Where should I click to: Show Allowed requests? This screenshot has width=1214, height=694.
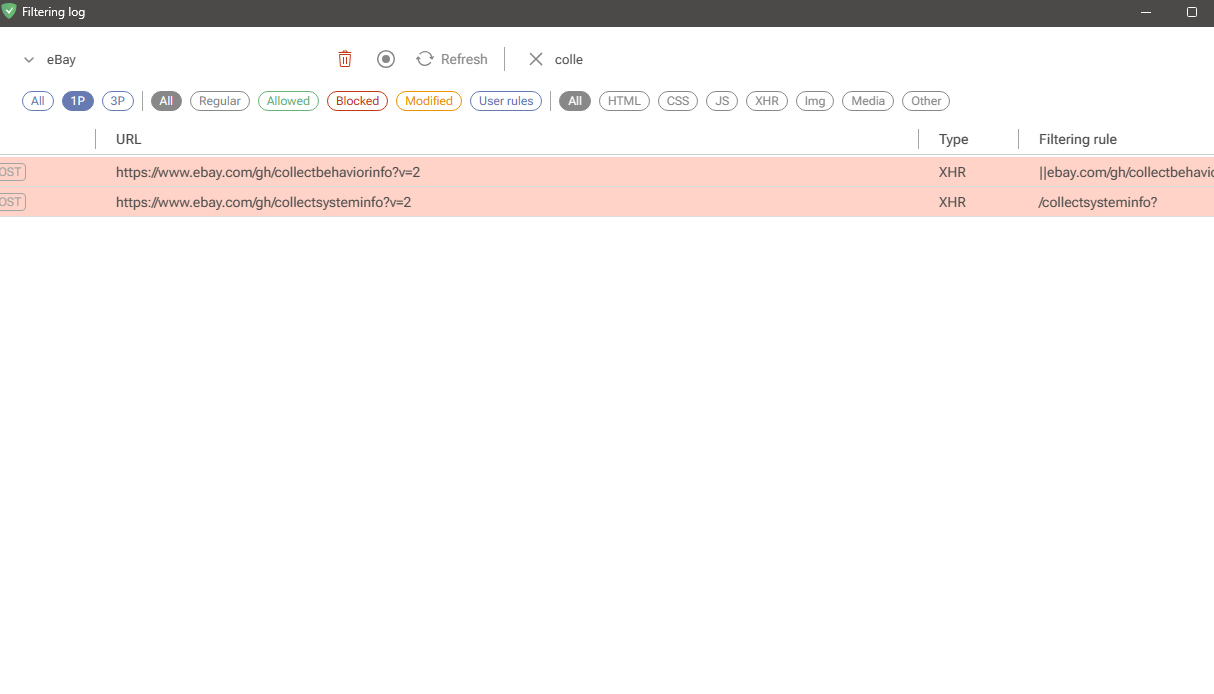(288, 100)
